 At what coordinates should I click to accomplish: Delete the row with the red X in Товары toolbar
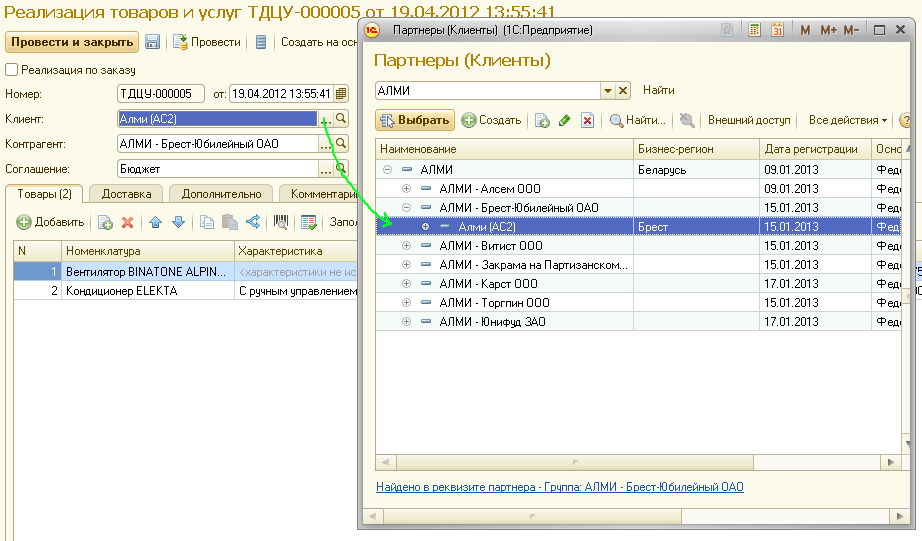pos(127,222)
